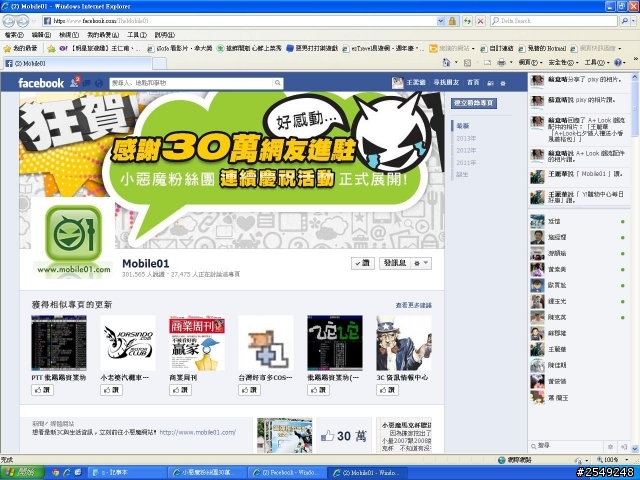Open the Windows 開始 Start button
The height and width of the screenshot is (480, 640).
click(x=22, y=473)
